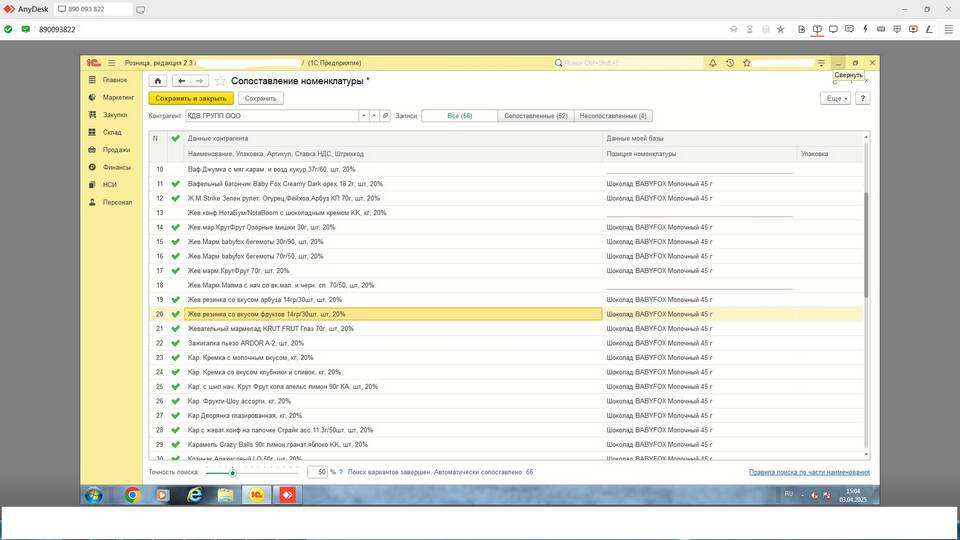Viewport: 960px width, 540px height.
Task: Start AnyDesk session recording with the red dot icon
Action: [913, 29]
